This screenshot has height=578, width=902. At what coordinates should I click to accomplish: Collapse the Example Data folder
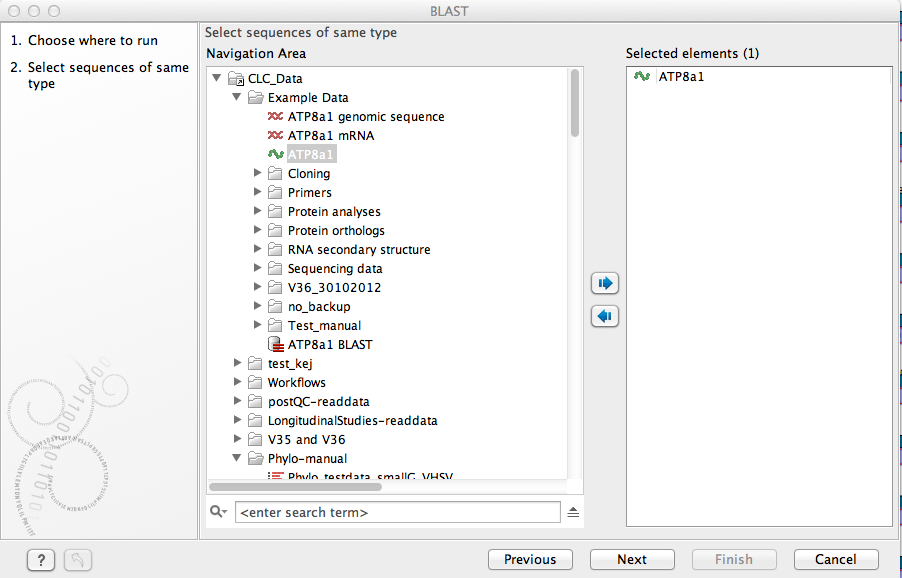click(237, 98)
